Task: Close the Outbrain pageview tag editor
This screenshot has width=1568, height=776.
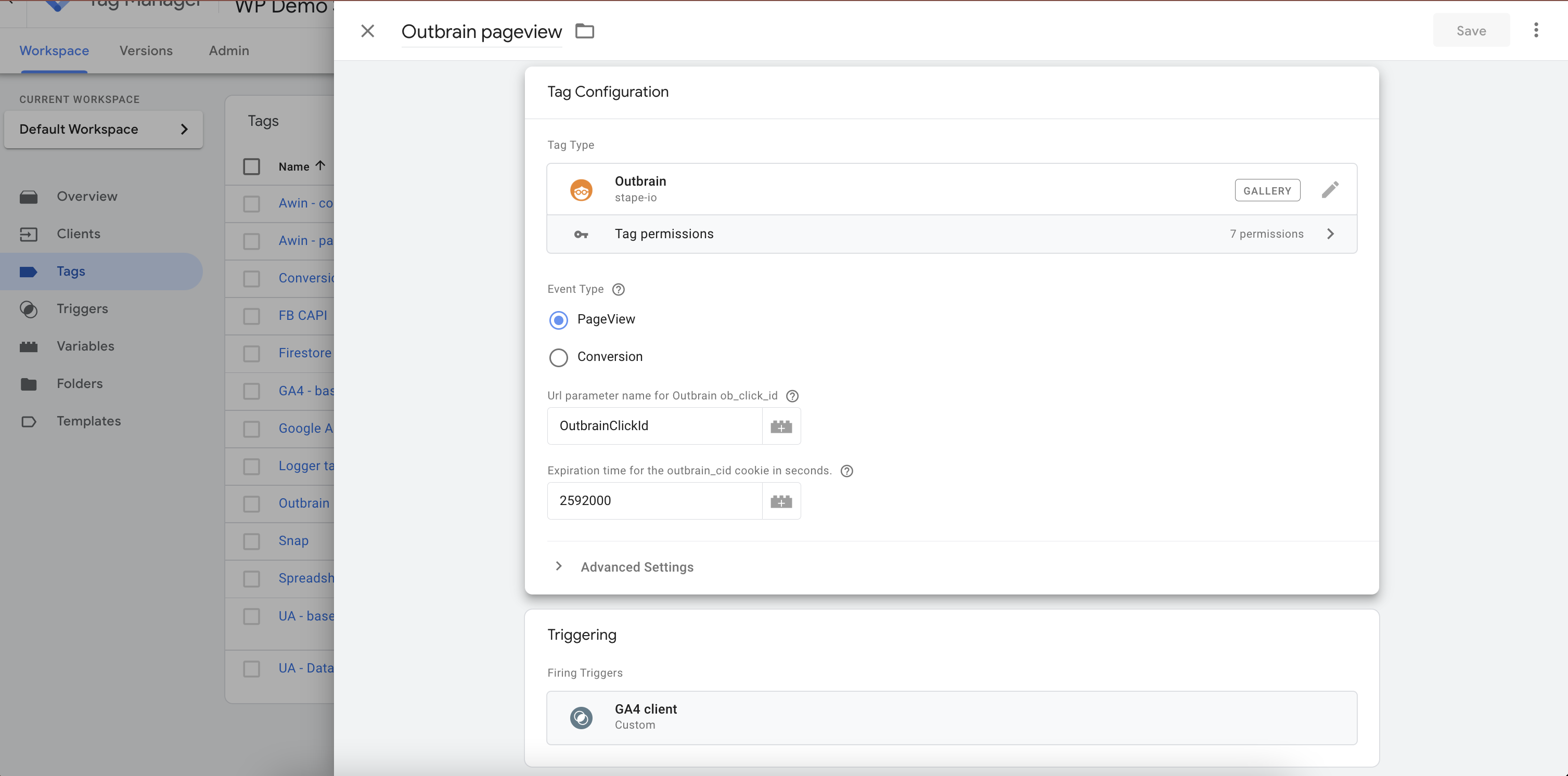Action: click(367, 31)
